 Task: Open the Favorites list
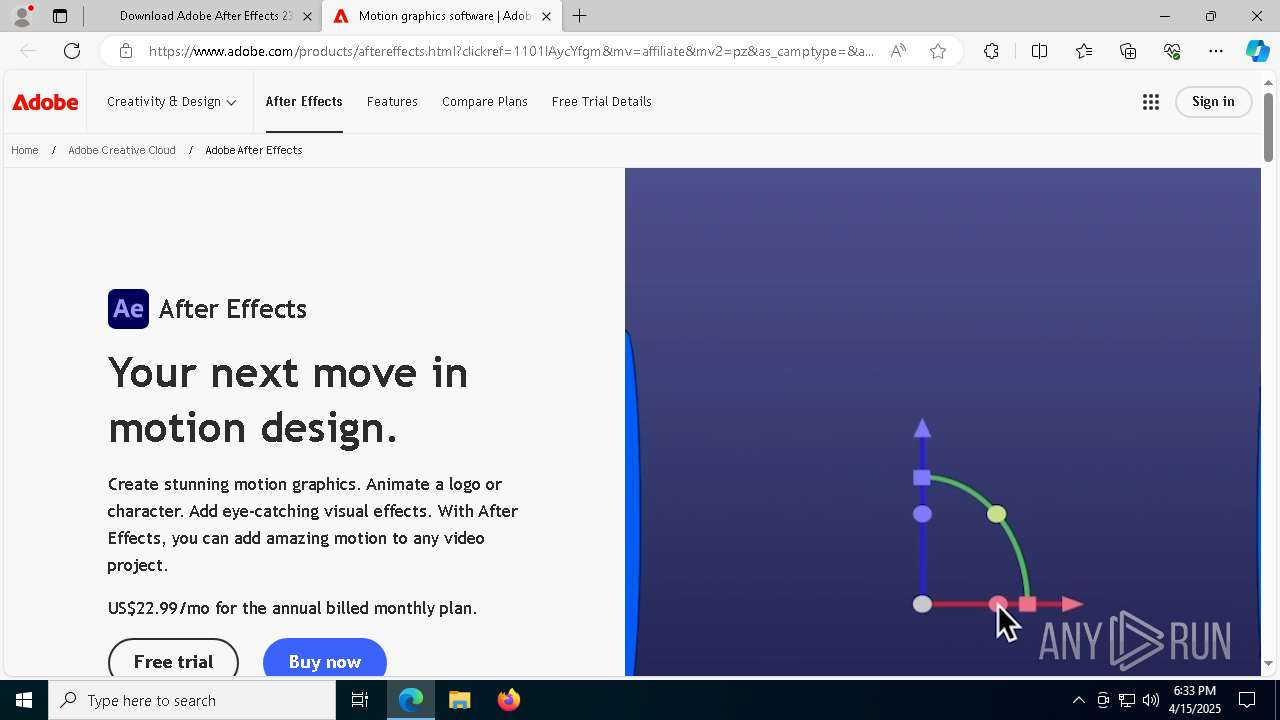[x=1084, y=51]
